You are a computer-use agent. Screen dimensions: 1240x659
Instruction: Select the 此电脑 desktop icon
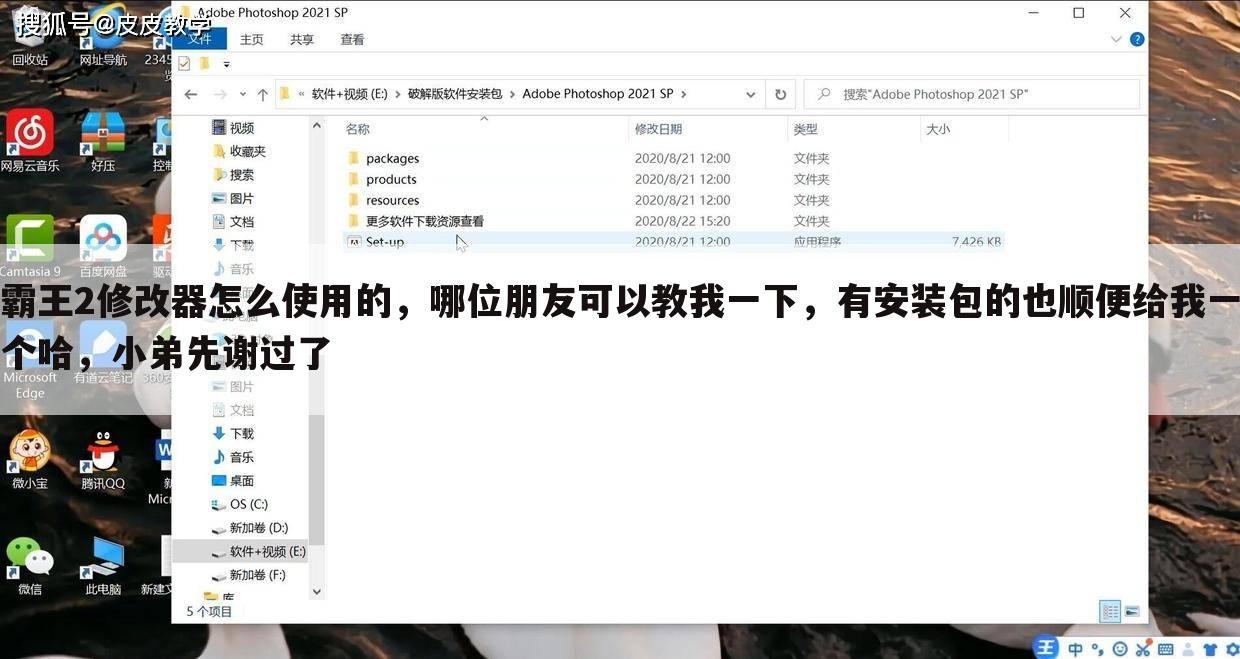[103, 565]
